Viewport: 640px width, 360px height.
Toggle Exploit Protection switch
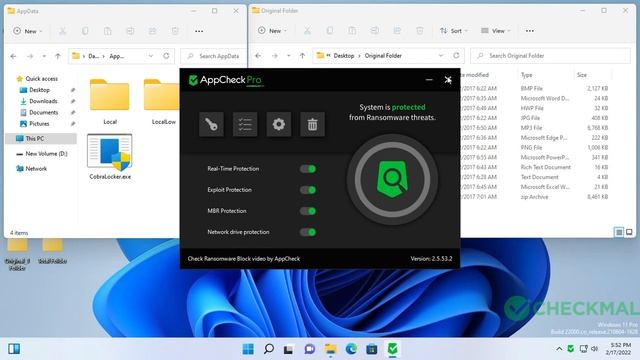pos(308,190)
